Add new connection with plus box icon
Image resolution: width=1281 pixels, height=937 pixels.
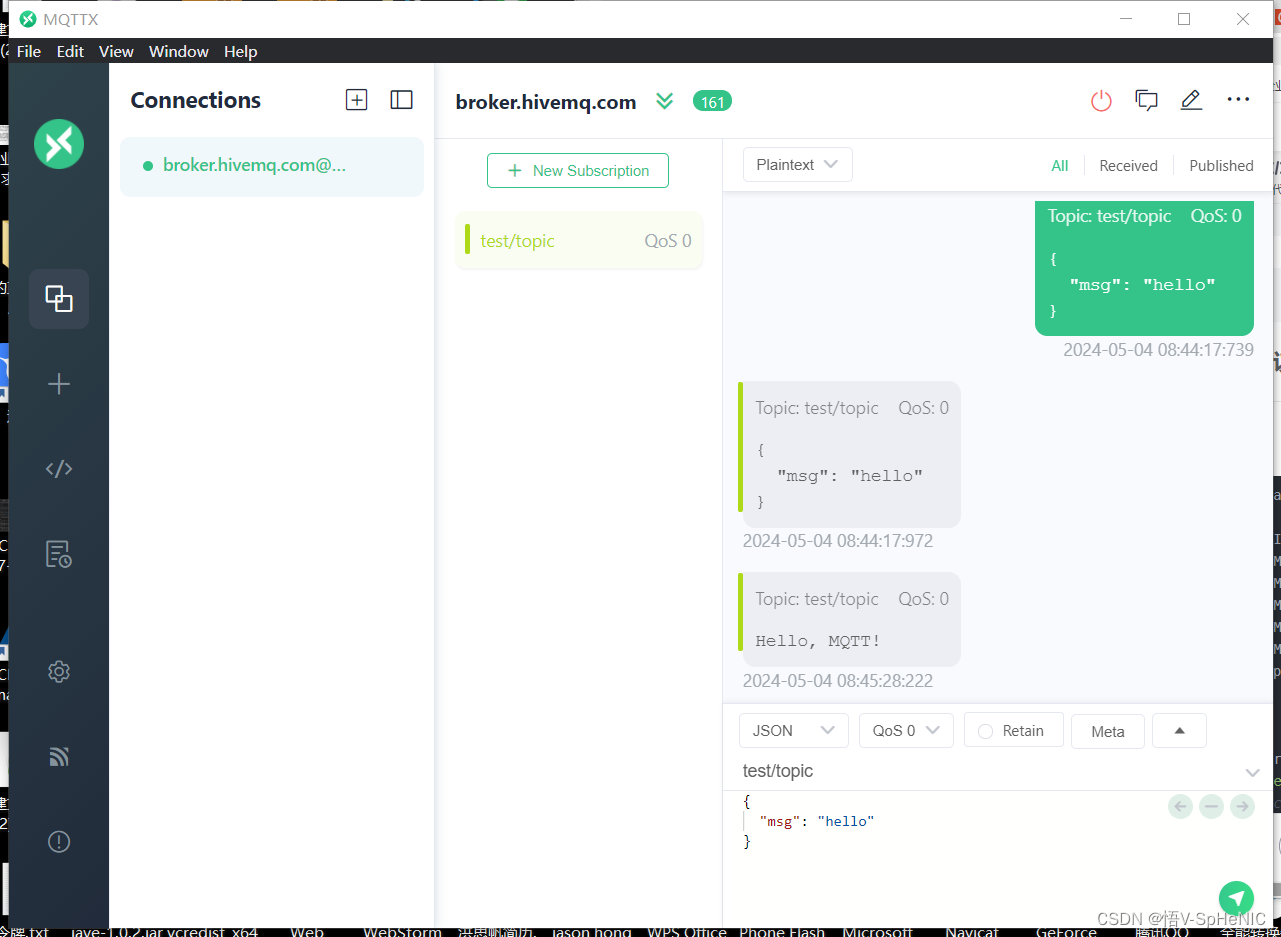point(356,100)
